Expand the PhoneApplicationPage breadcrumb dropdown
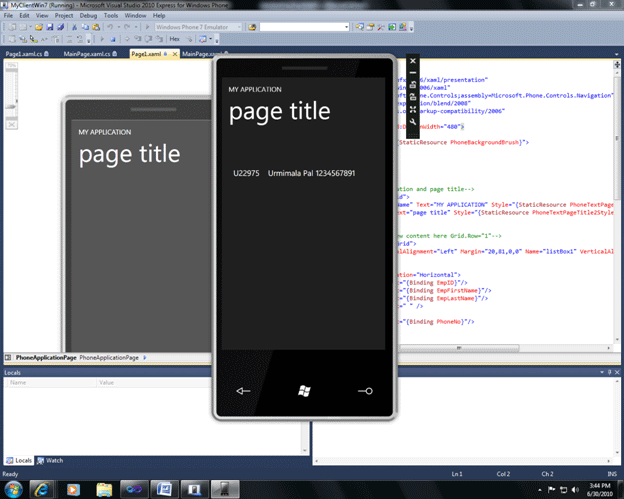 [x=144, y=357]
